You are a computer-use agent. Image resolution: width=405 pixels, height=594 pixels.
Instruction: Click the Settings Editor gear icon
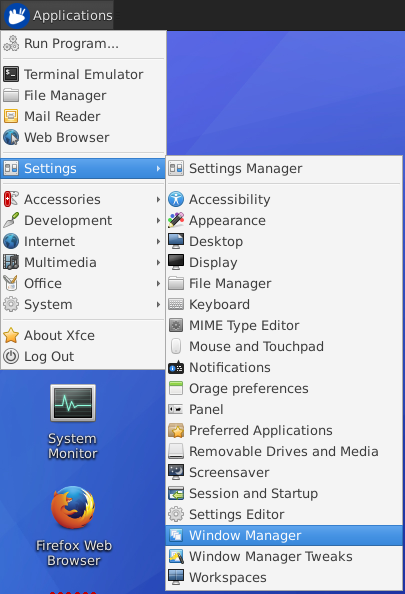pyautogui.click(x=176, y=514)
